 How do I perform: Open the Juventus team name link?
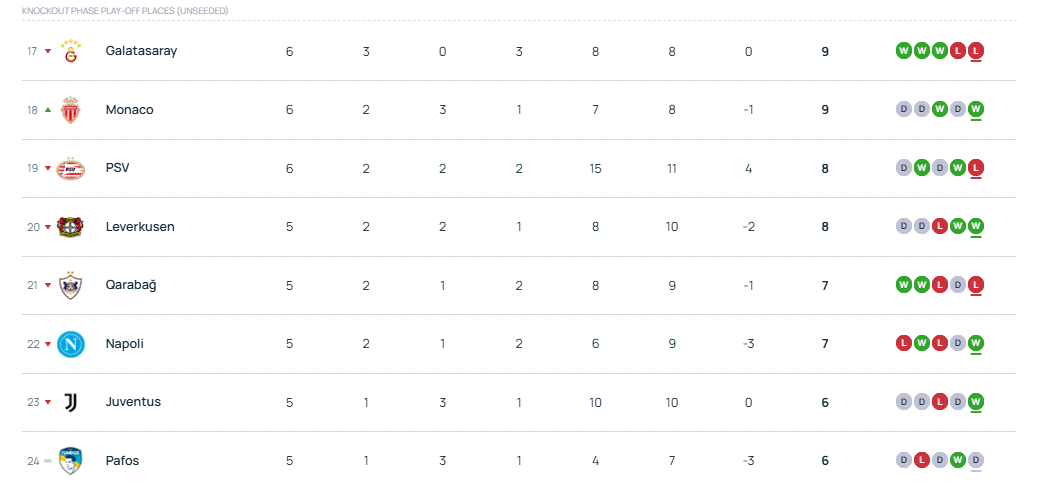click(133, 402)
